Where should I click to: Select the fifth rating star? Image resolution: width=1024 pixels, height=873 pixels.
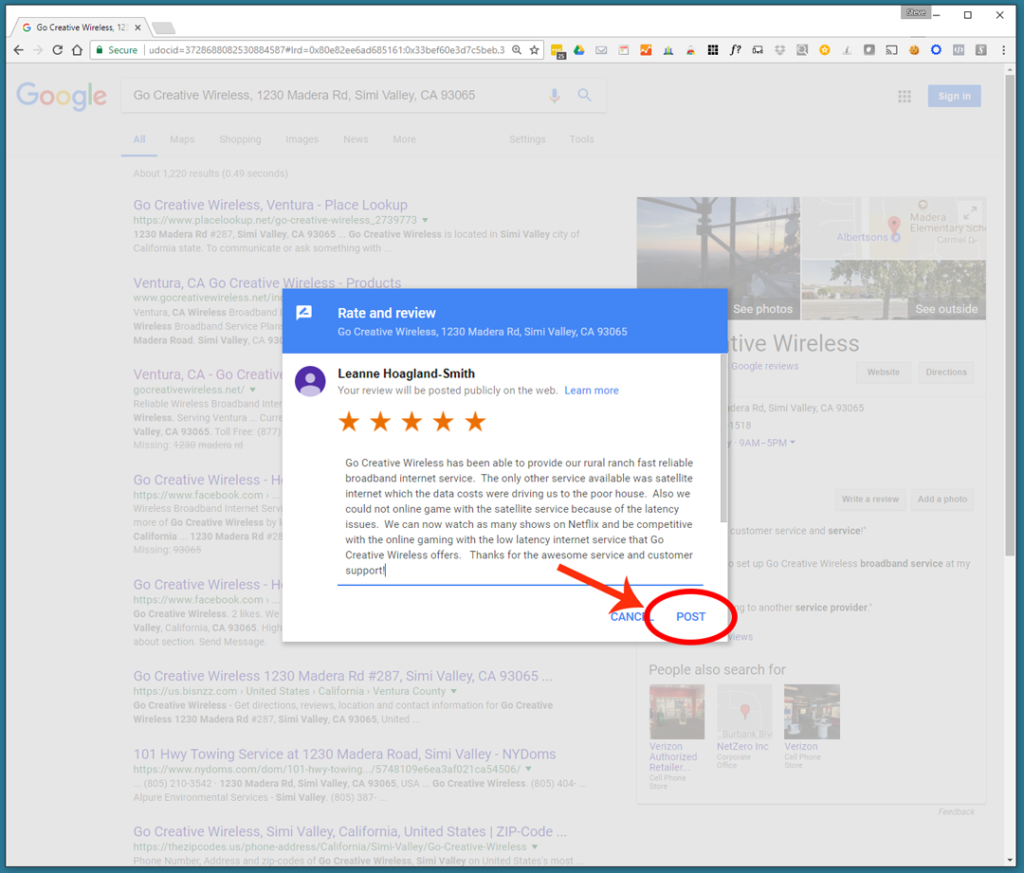point(476,421)
